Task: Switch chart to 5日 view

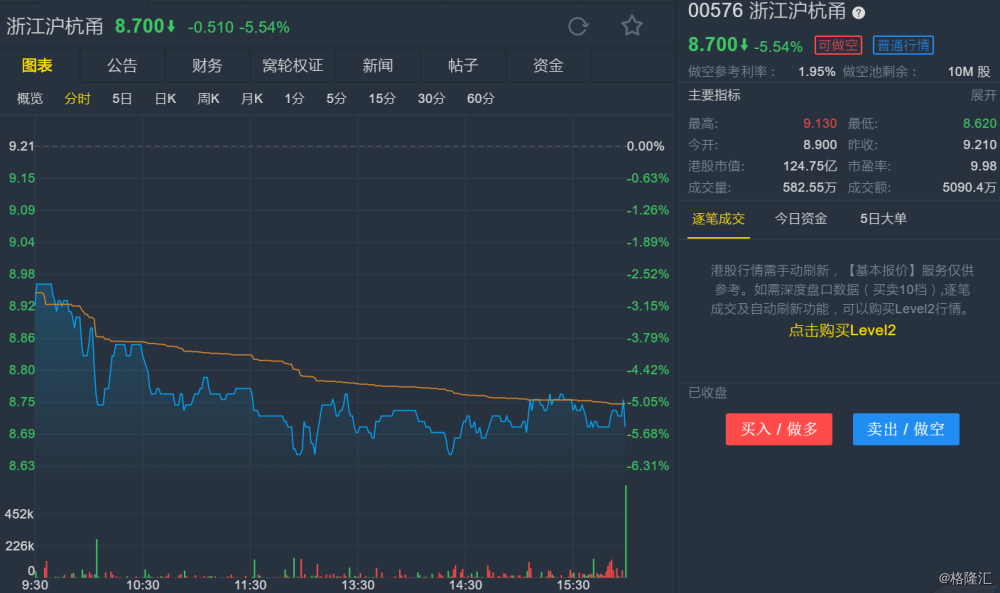Action: pos(122,98)
